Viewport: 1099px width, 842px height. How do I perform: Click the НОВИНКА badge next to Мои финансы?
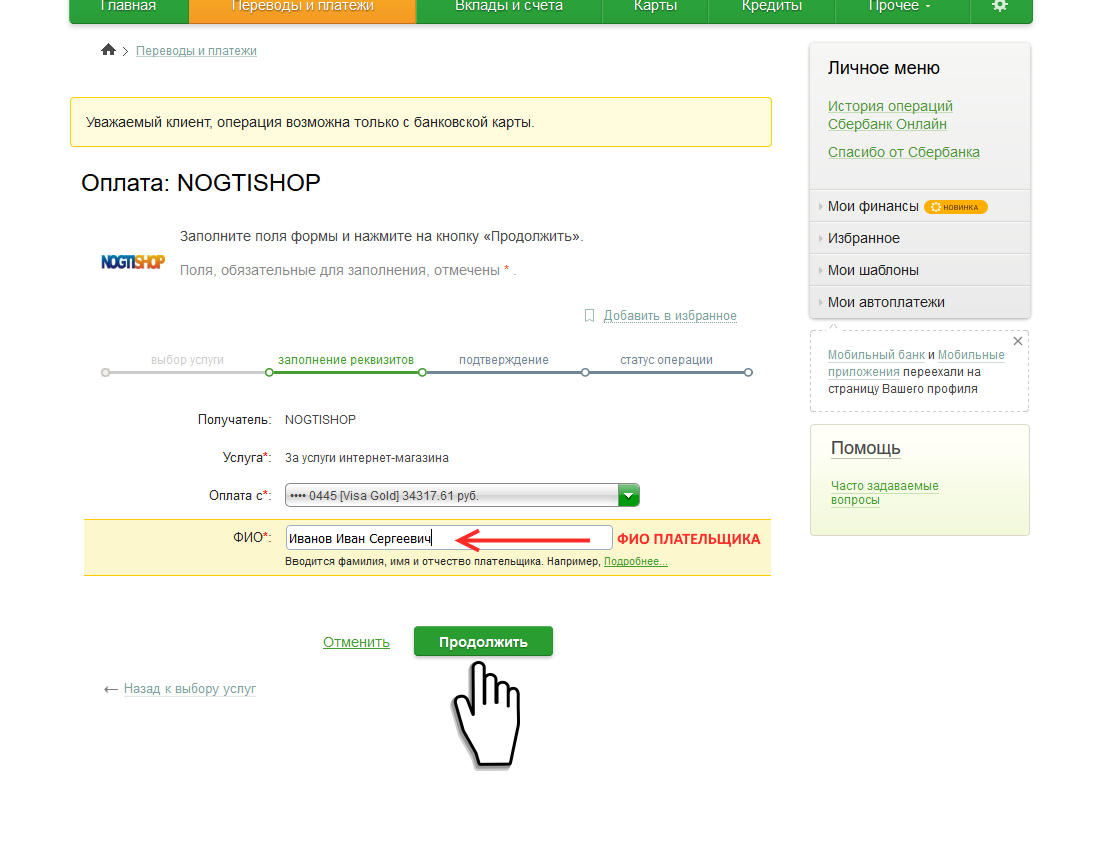[x=955, y=207]
